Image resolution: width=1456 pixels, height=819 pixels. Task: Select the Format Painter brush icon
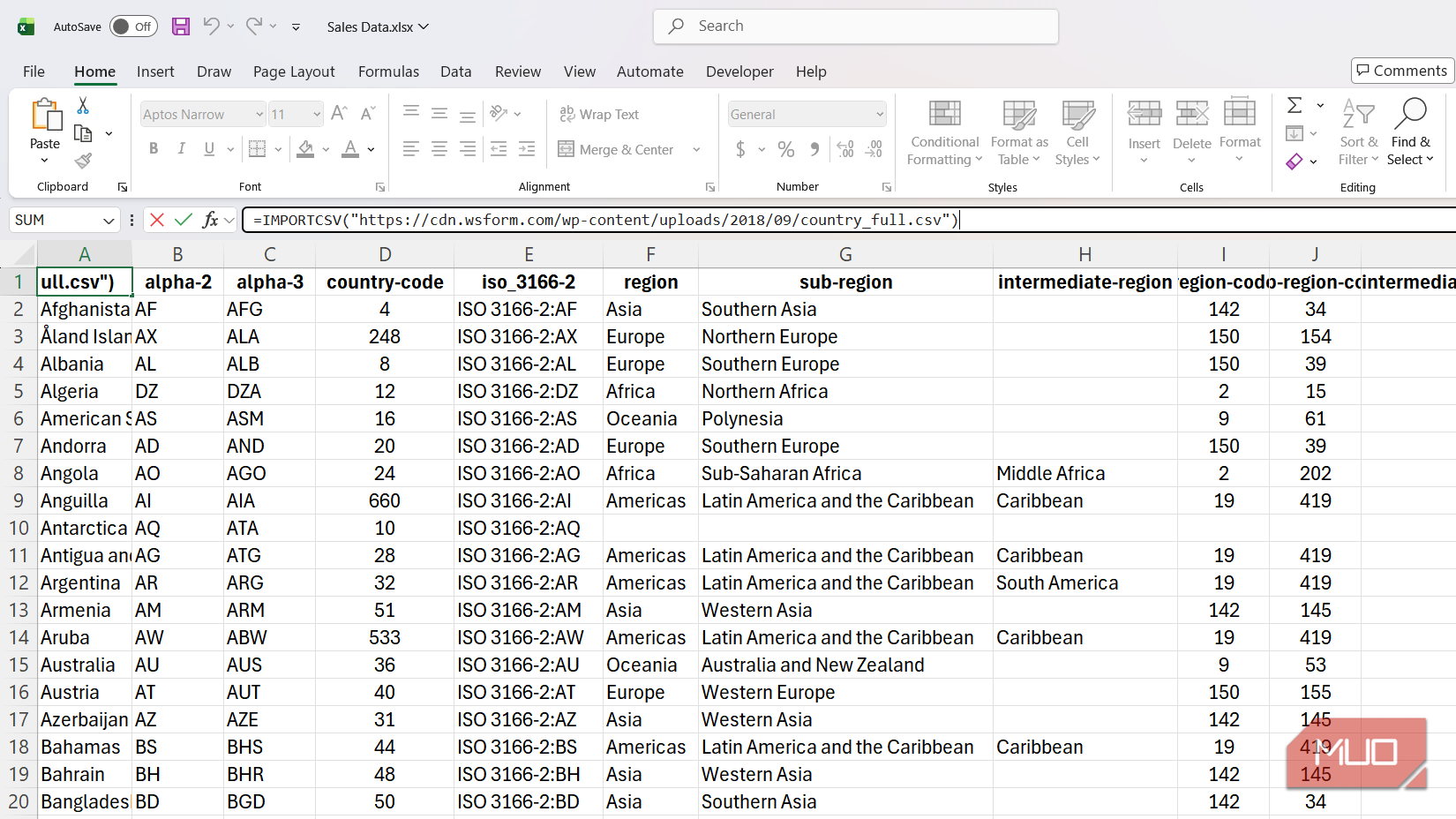coord(83,161)
